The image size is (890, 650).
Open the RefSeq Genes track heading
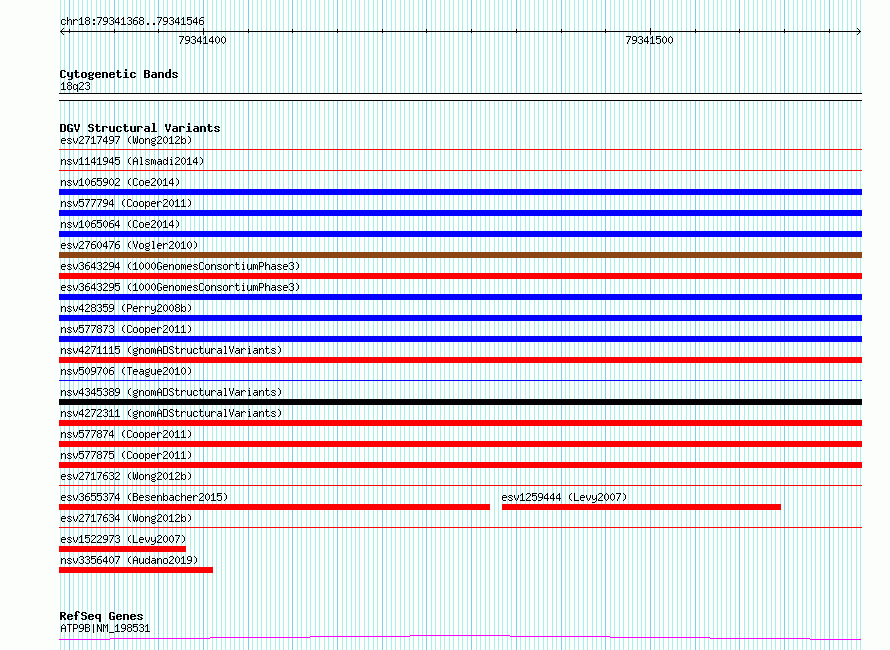click(x=101, y=616)
